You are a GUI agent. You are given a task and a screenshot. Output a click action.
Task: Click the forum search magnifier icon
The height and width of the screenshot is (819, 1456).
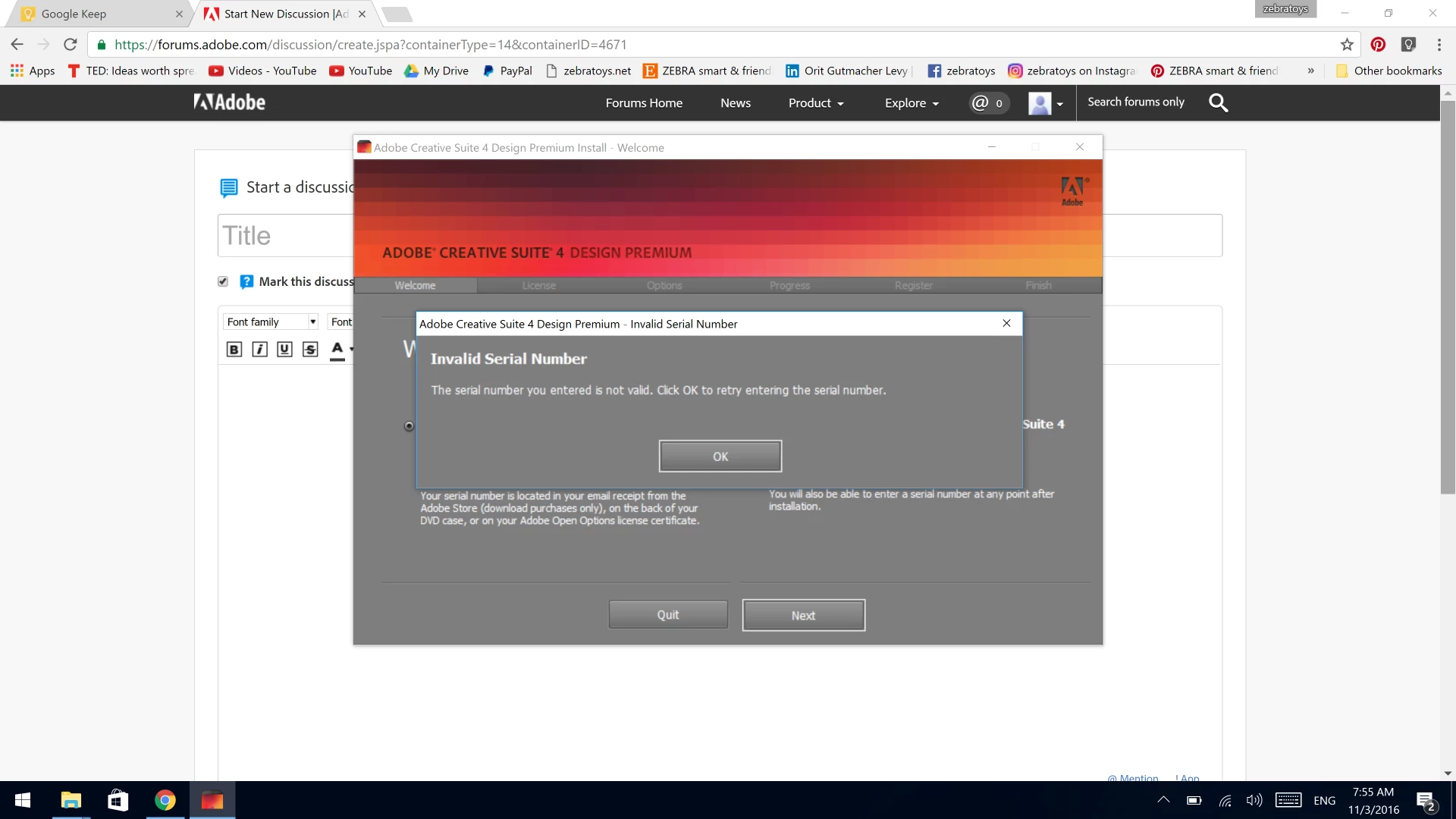tap(1218, 102)
